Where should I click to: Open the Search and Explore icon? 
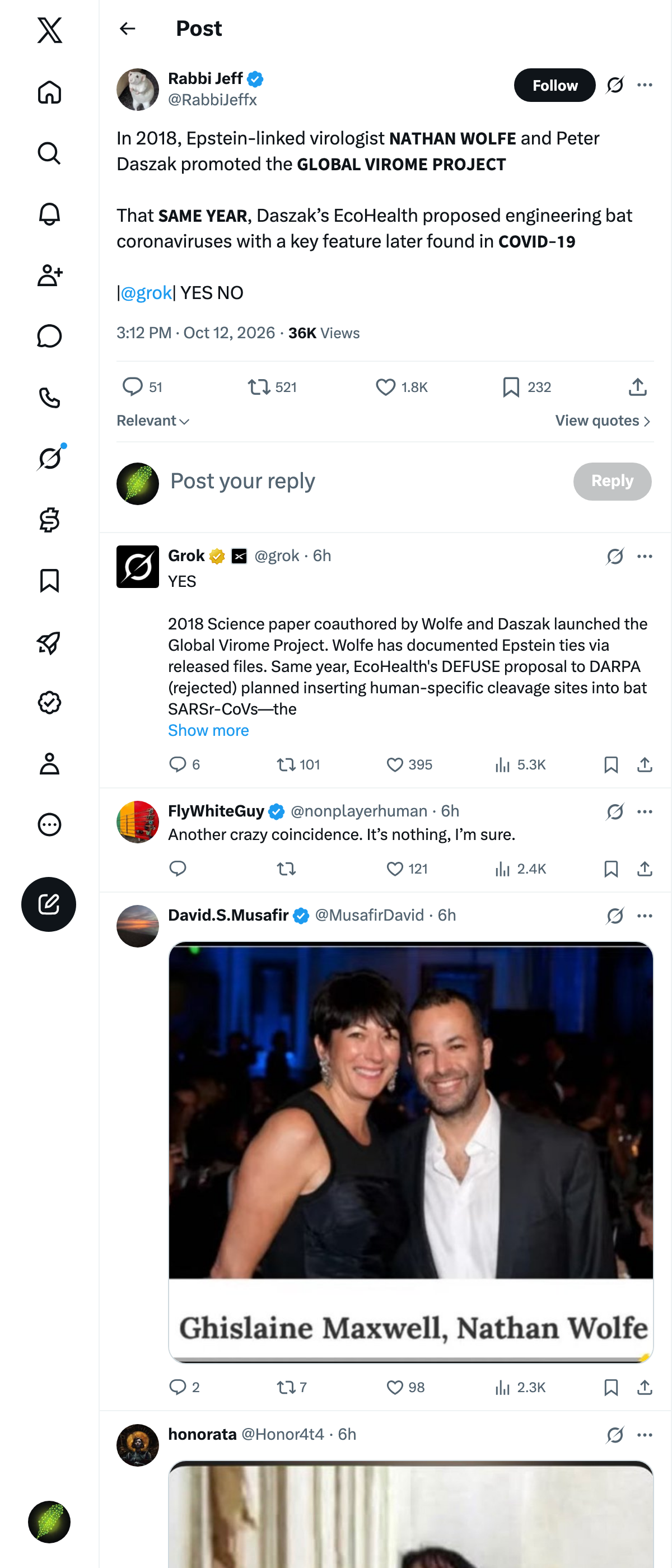[49, 153]
